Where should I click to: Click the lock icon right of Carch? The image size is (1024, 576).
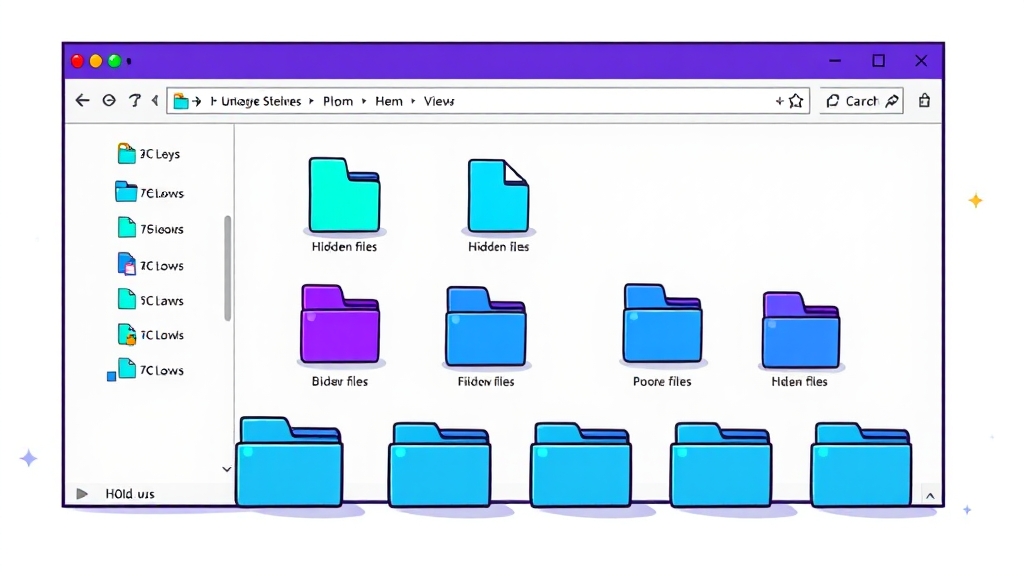click(924, 101)
